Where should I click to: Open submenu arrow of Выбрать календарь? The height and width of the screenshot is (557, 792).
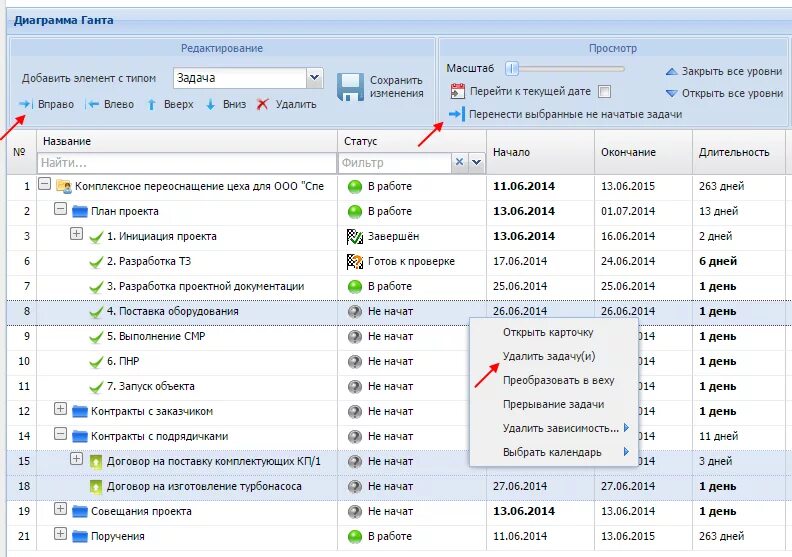[626, 451]
